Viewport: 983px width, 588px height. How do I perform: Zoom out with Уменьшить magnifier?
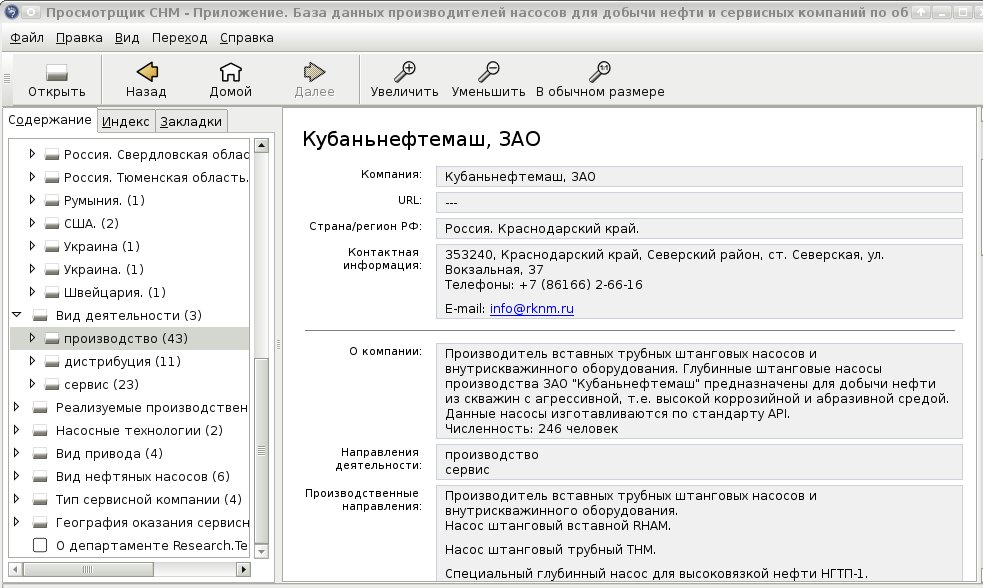(488, 80)
